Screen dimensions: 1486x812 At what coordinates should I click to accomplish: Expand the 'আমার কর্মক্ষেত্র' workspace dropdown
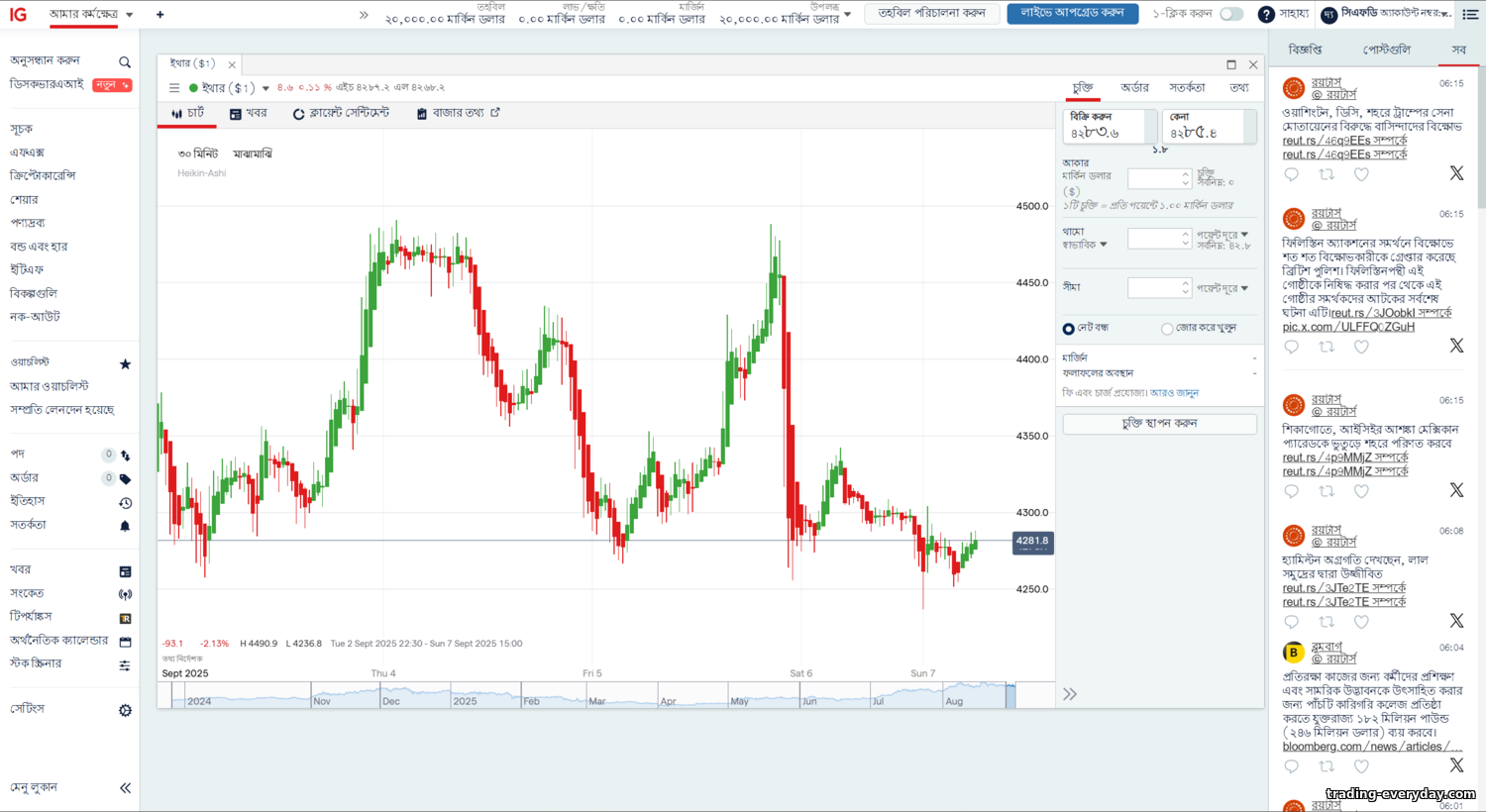(130, 15)
